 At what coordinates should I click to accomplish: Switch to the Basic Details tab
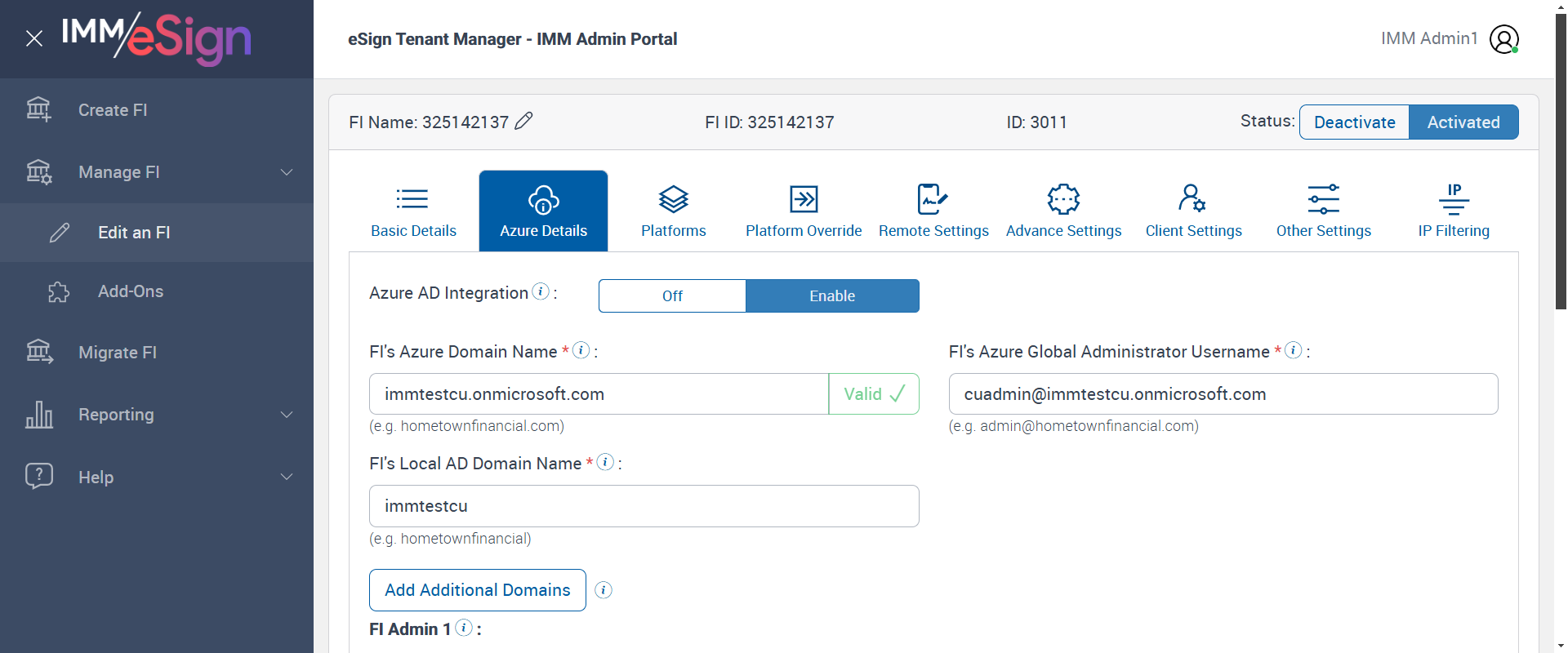point(413,211)
